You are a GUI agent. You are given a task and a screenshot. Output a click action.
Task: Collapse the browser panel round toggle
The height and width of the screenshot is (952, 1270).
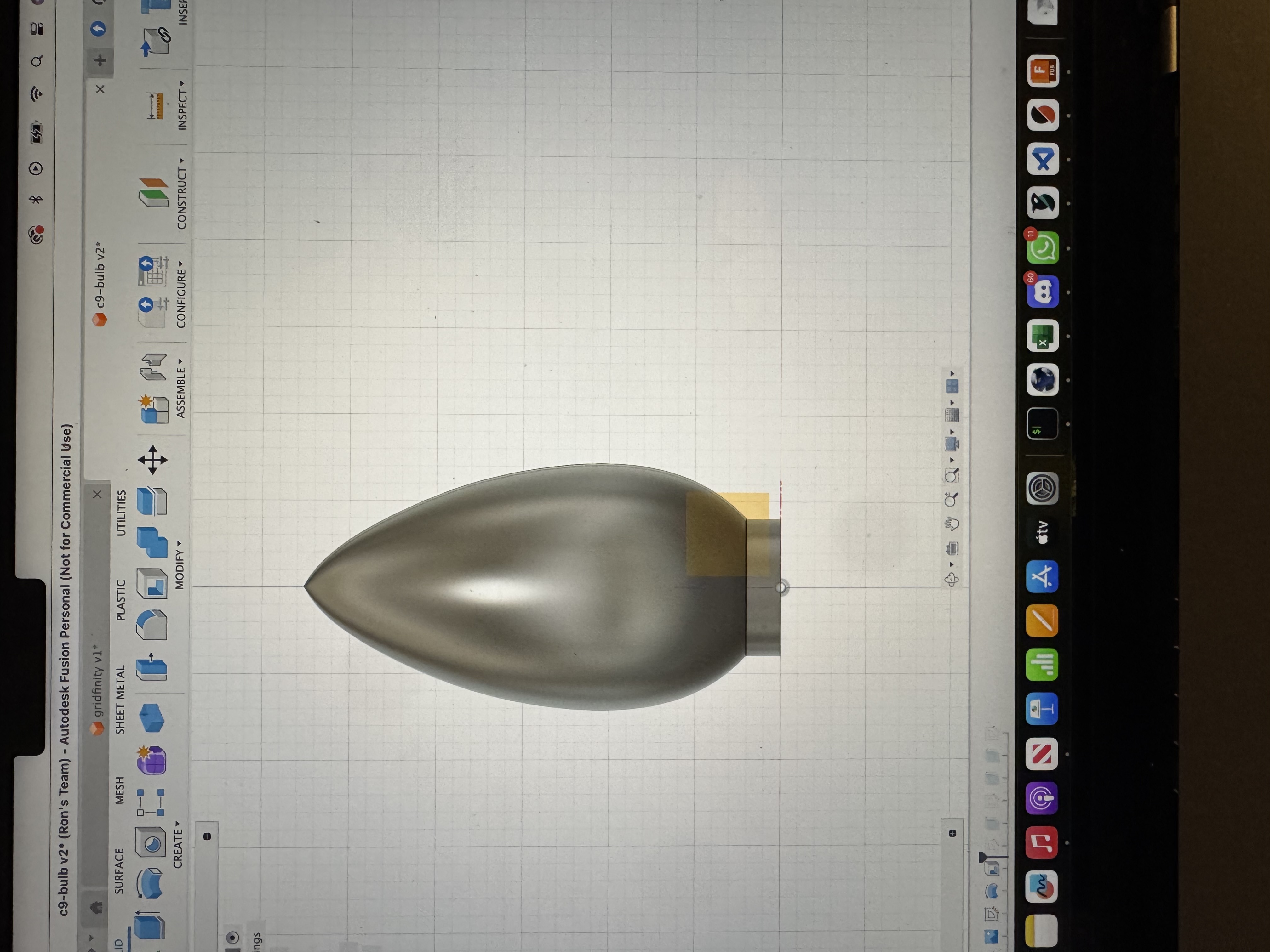tap(207, 836)
